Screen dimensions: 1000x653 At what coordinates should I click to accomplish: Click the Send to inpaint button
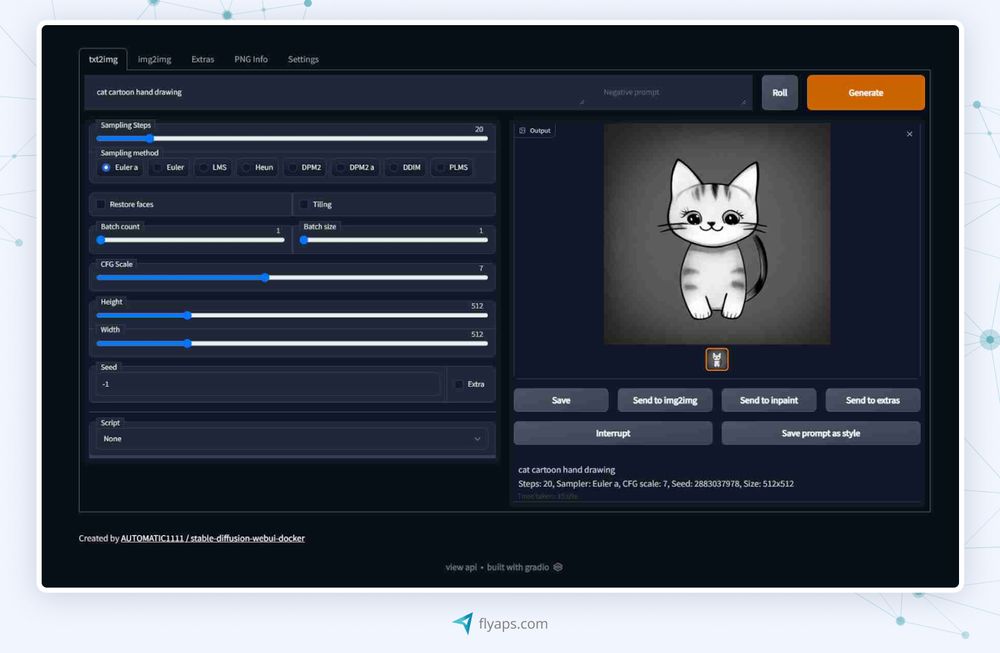pyautogui.click(x=768, y=400)
